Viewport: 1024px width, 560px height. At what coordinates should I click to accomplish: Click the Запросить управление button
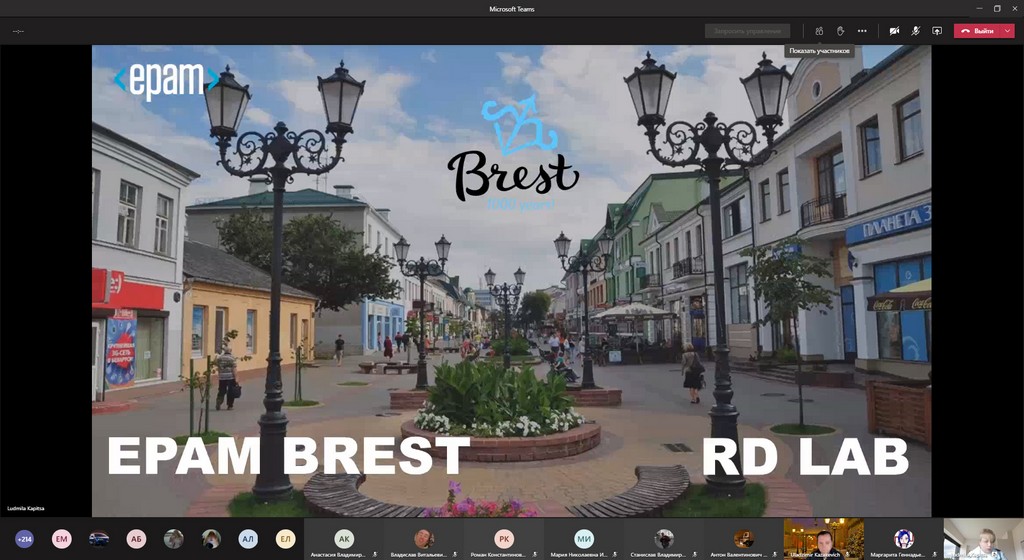(747, 31)
